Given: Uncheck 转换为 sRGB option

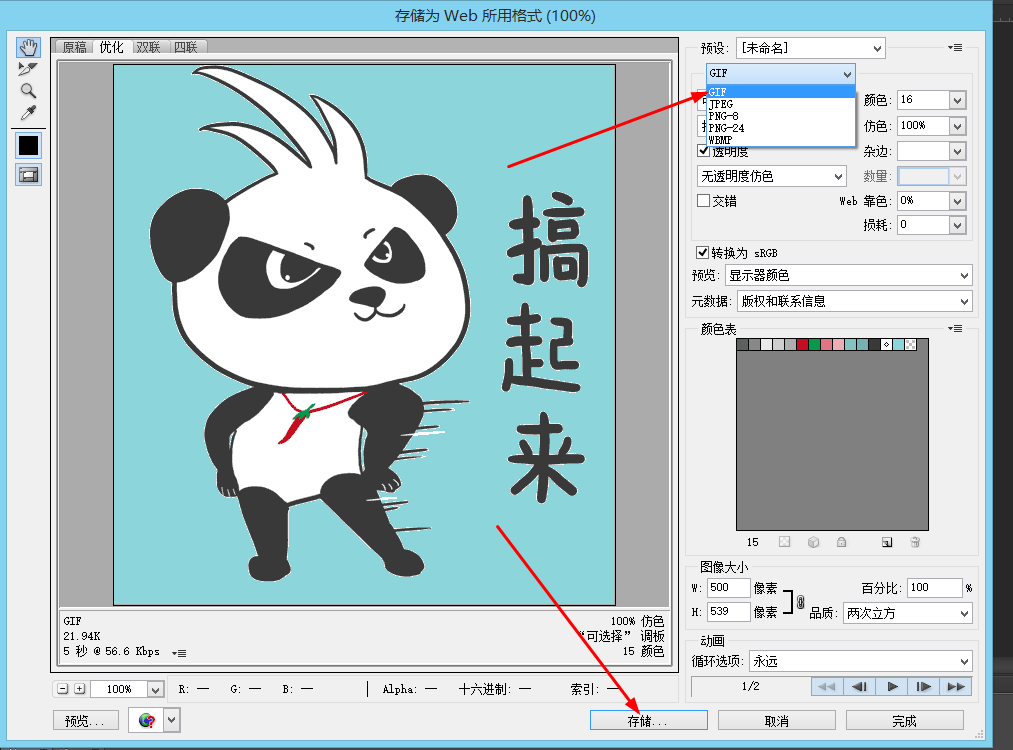Looking at the screenshot, I should (705, 252).
